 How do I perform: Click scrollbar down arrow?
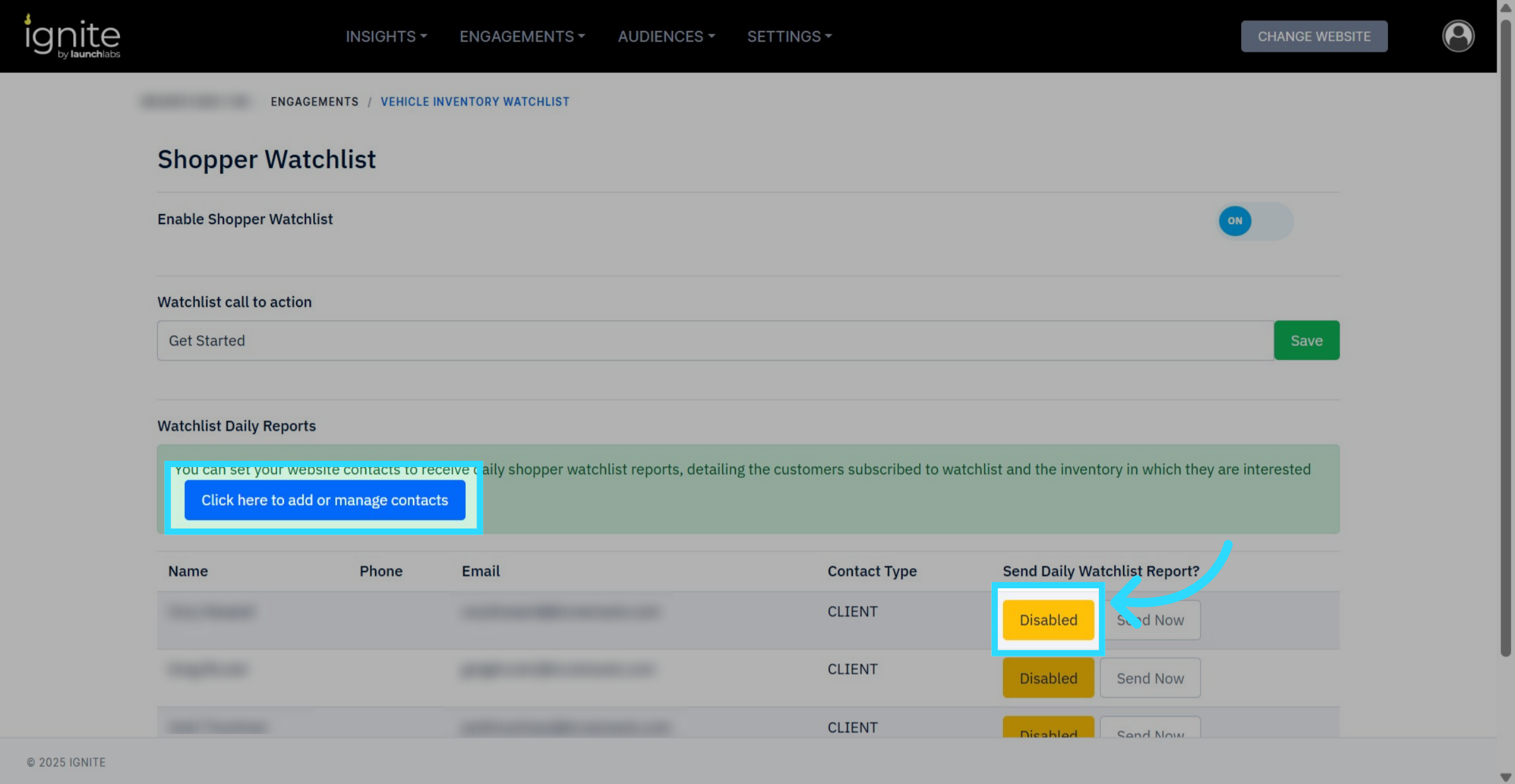click(x=1506, y=776)
